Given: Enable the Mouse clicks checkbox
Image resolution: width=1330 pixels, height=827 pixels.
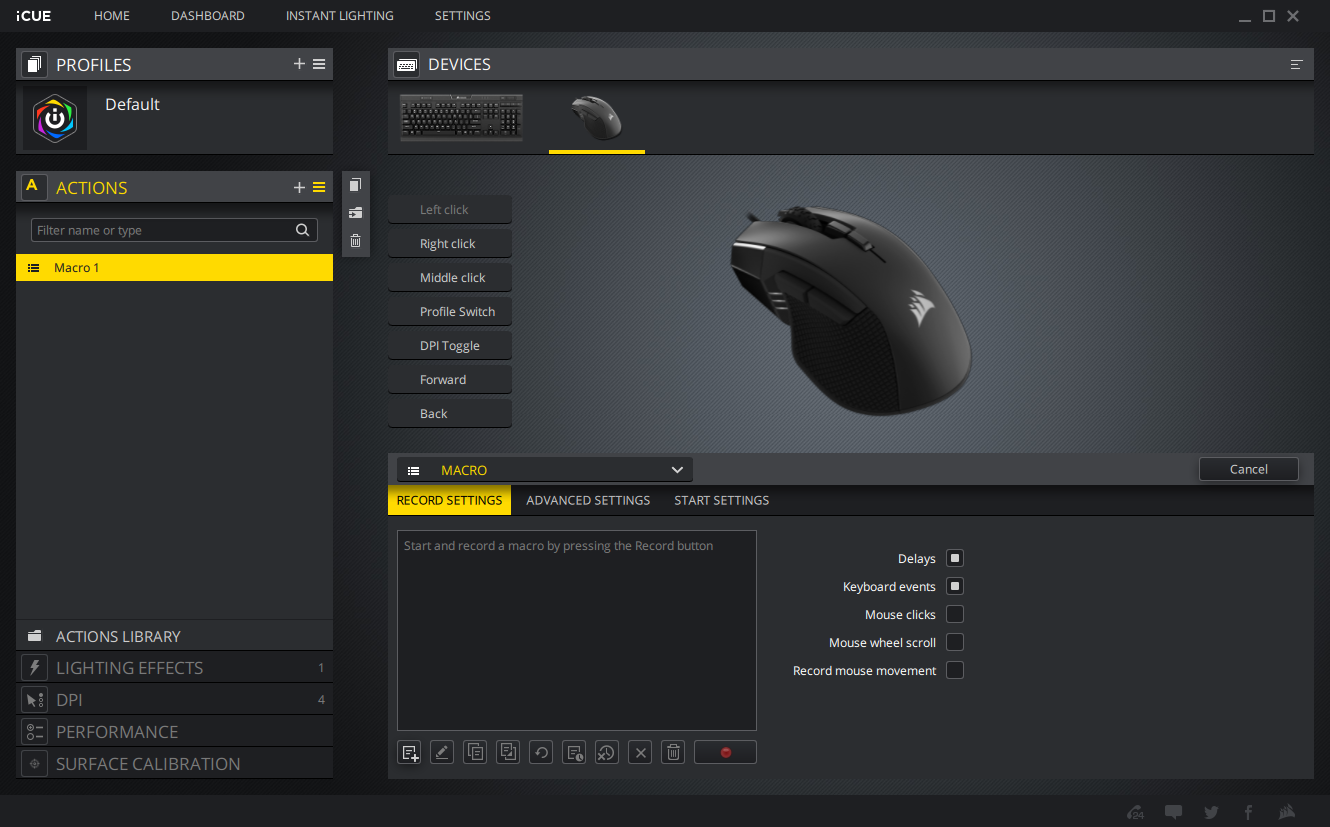Looking at the screenshot, I should click(955, 615).
